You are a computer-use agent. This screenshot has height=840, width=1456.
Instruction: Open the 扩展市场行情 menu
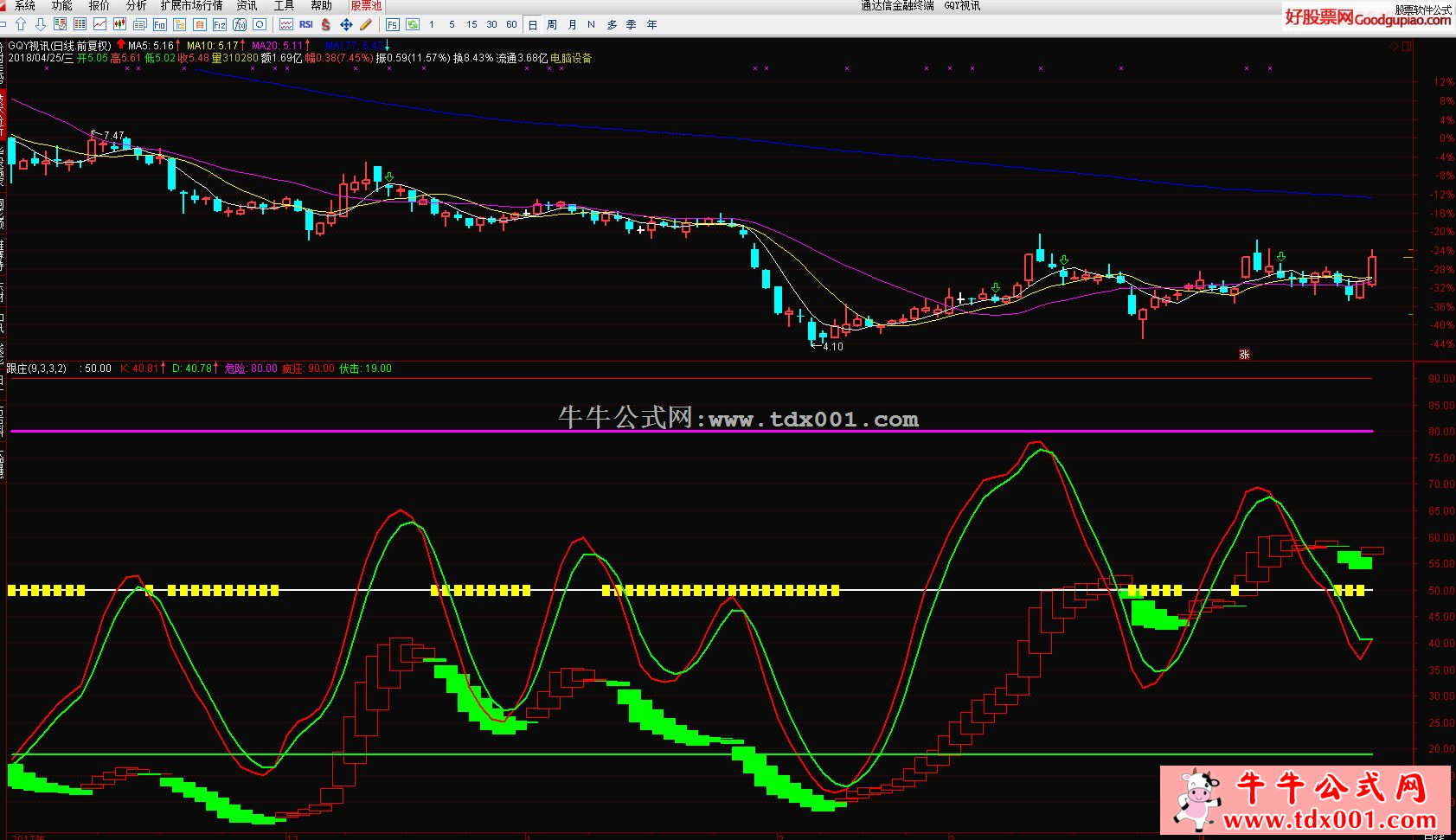click(x=191, y=5)
